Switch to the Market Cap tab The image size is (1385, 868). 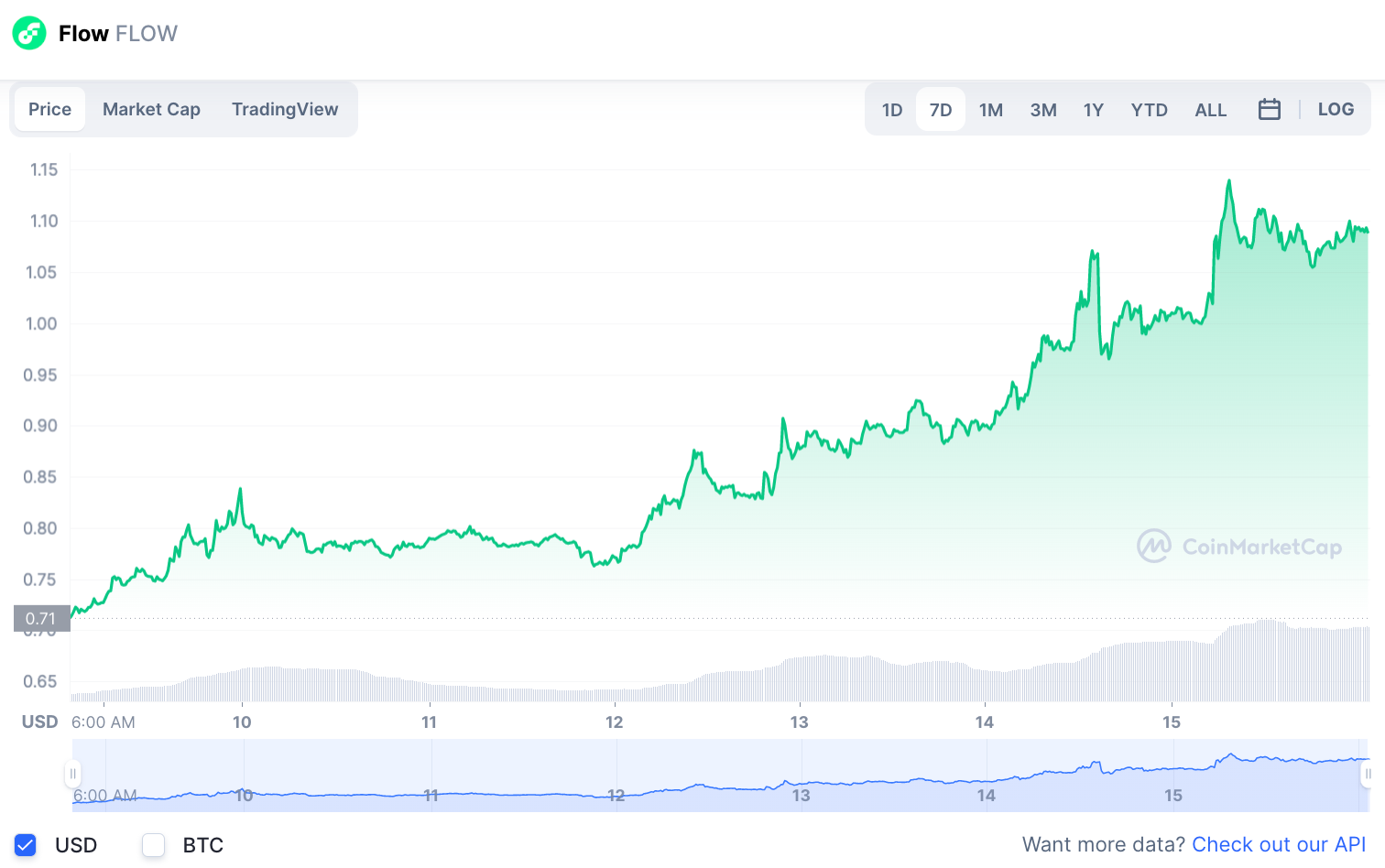pyautogui.click(x=151, y=109)
